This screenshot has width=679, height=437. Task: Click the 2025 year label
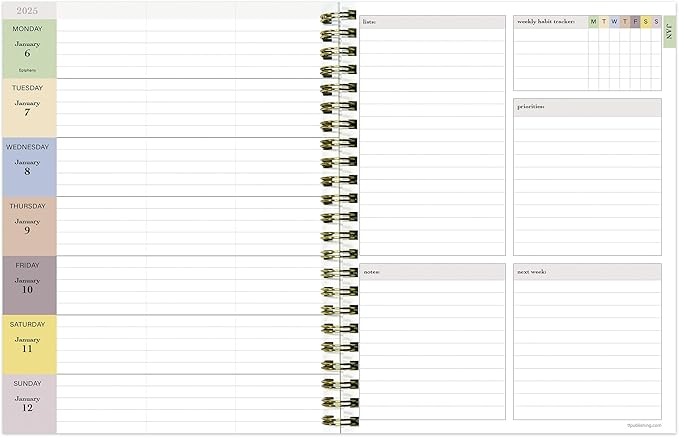point(28,10)
